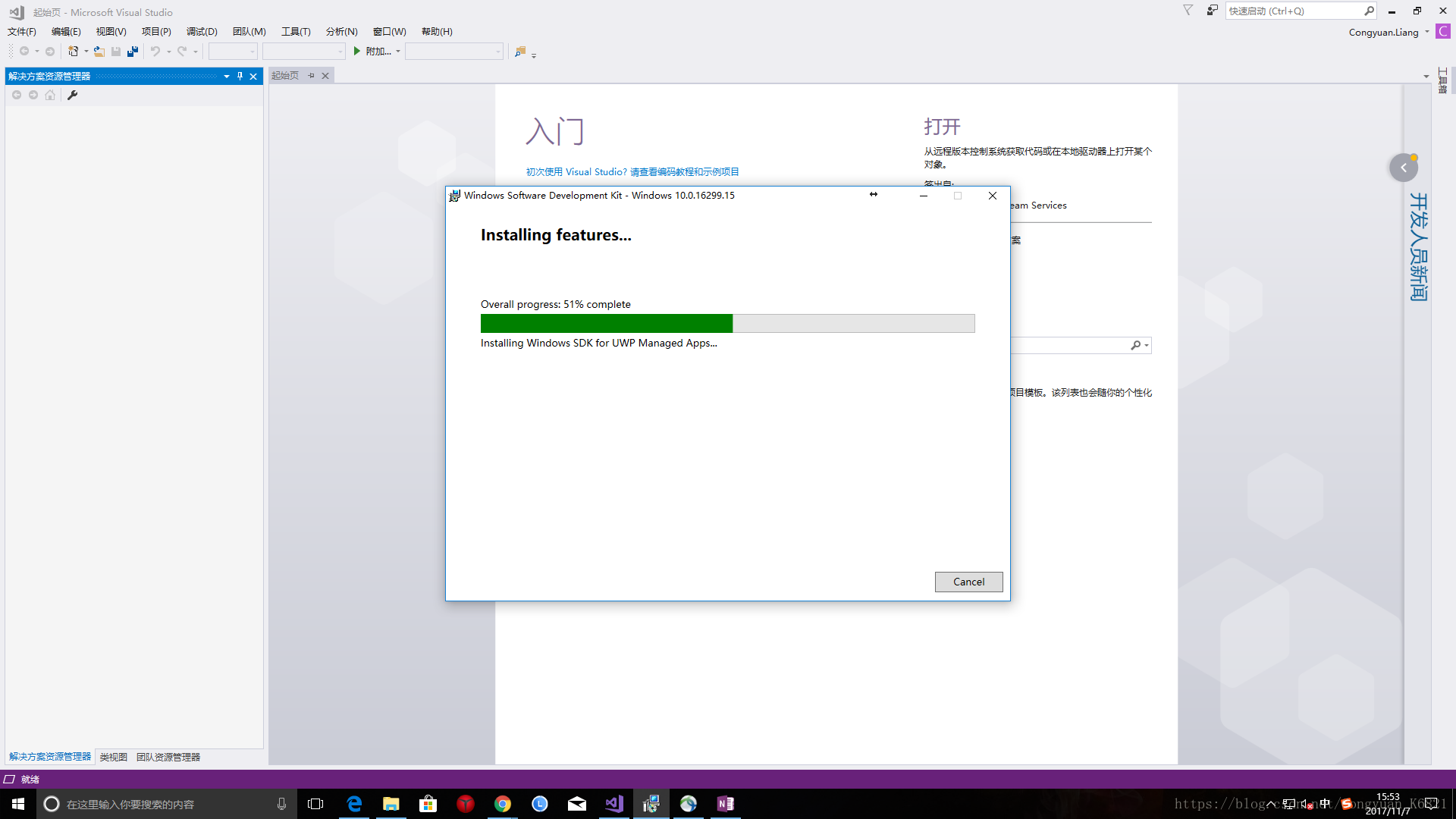The width and height of the screenshot is (1456, 819).
Task: Open the 项目(P) menu
Action: (156, 31)
